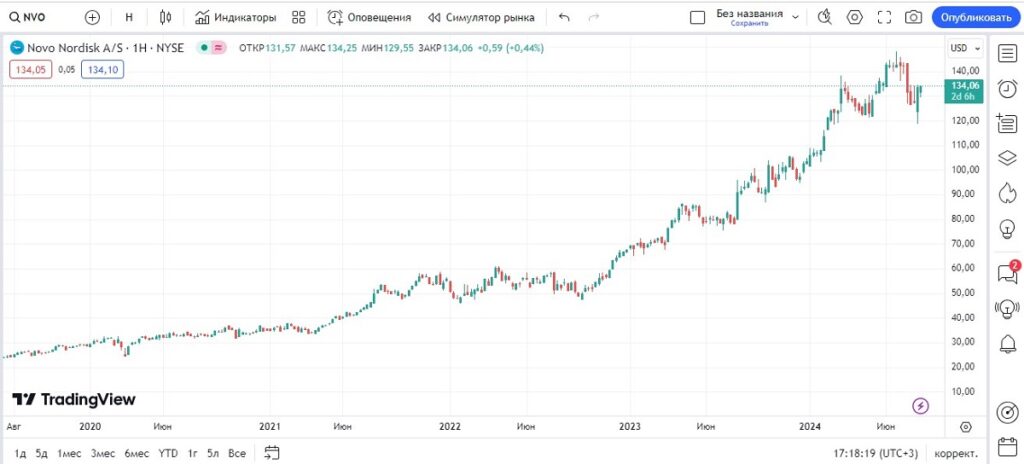This screenshot has width=1024, height=464.
Task: Click the 134,05 sell price button
Action: [31, 69]
